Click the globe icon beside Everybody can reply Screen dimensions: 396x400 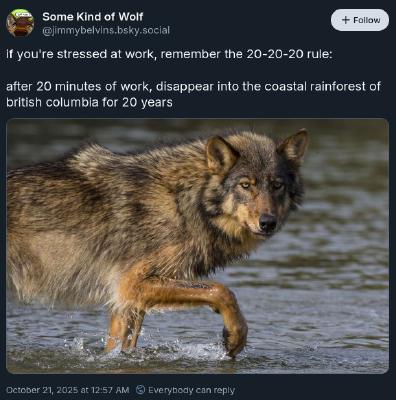pos(141,389)
